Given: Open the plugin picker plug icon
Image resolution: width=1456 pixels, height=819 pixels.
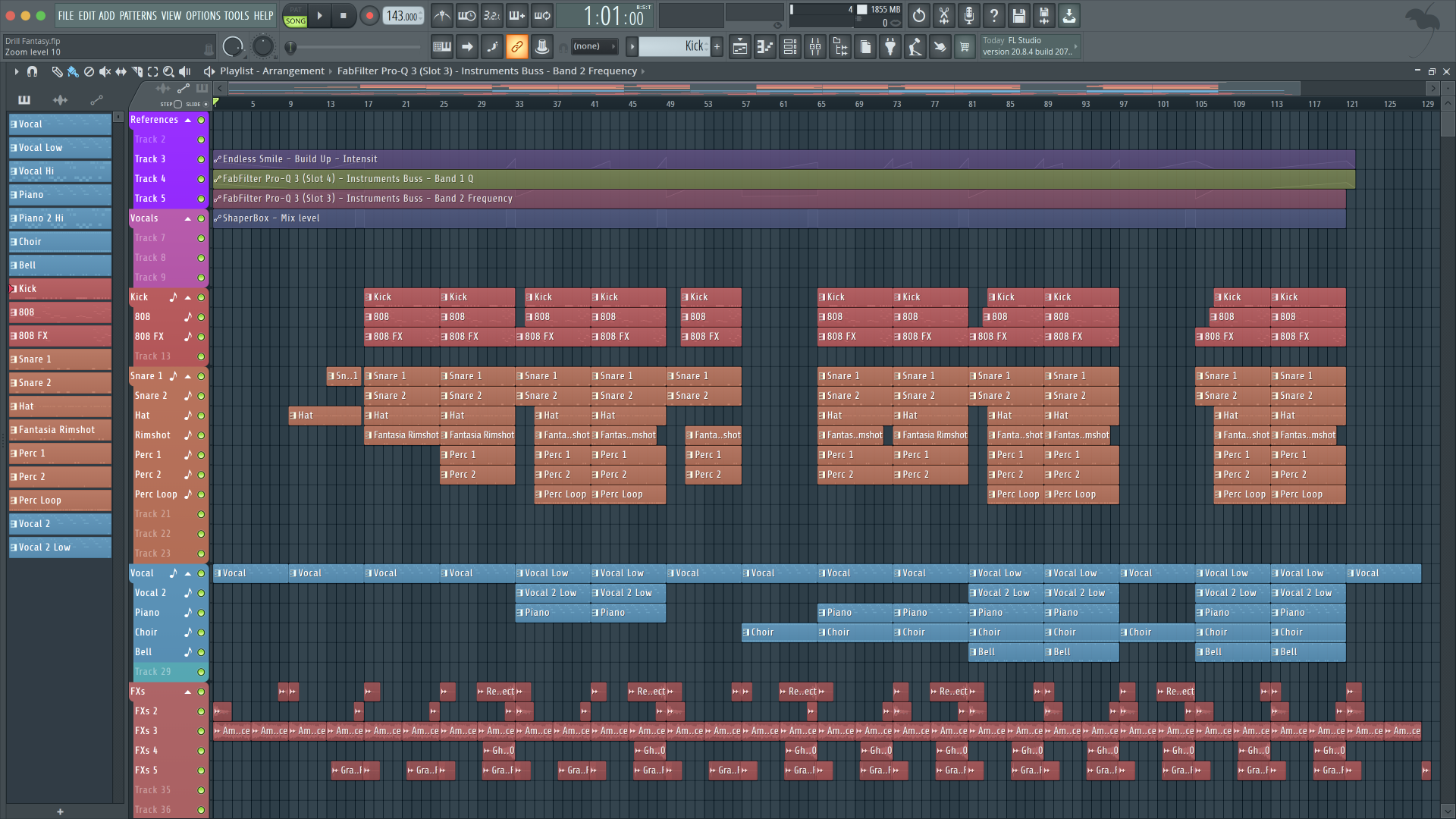Looking at the screenshot, I should (x=890, y=47).
